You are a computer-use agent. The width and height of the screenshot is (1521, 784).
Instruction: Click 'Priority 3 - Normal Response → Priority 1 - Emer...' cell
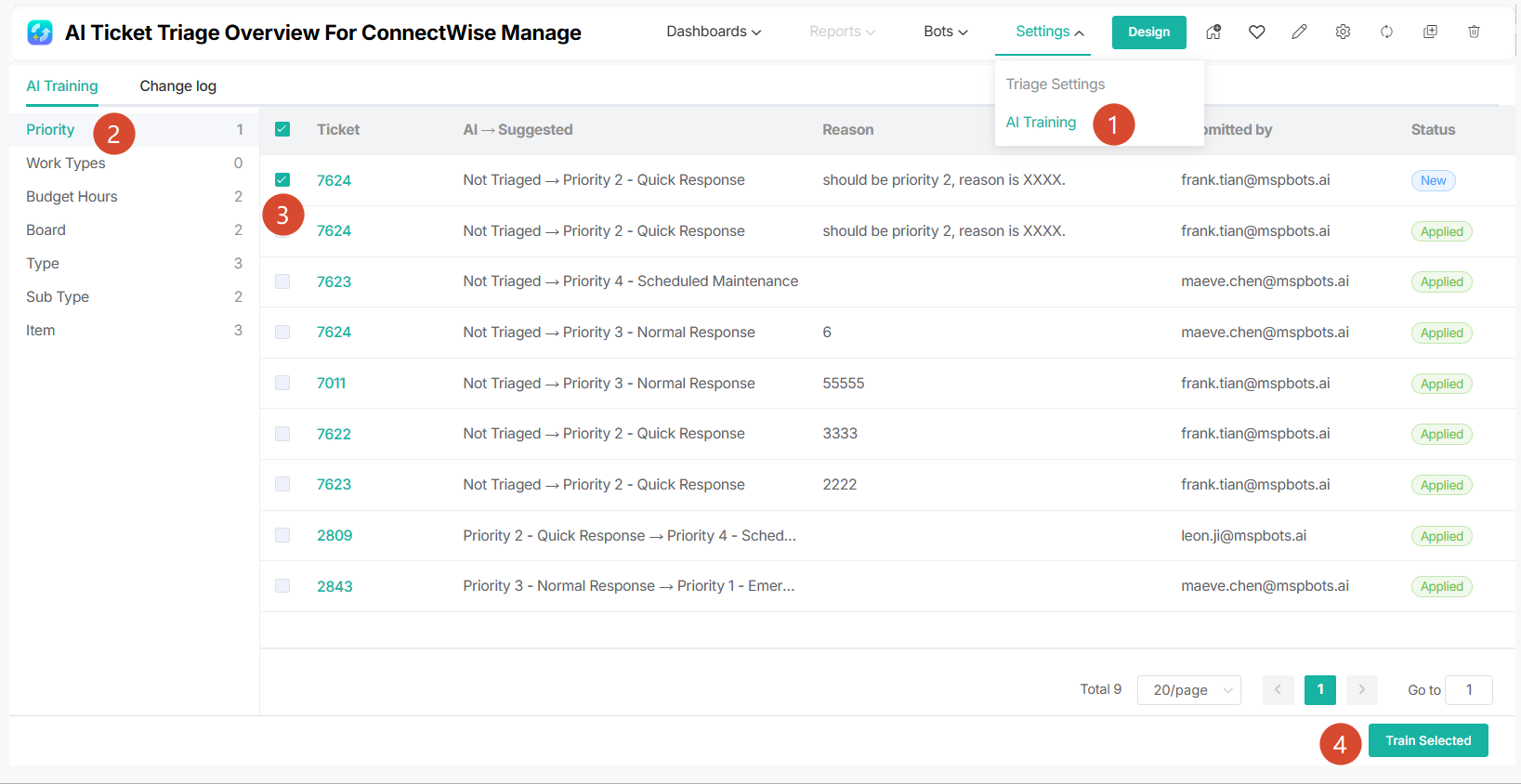629,585
